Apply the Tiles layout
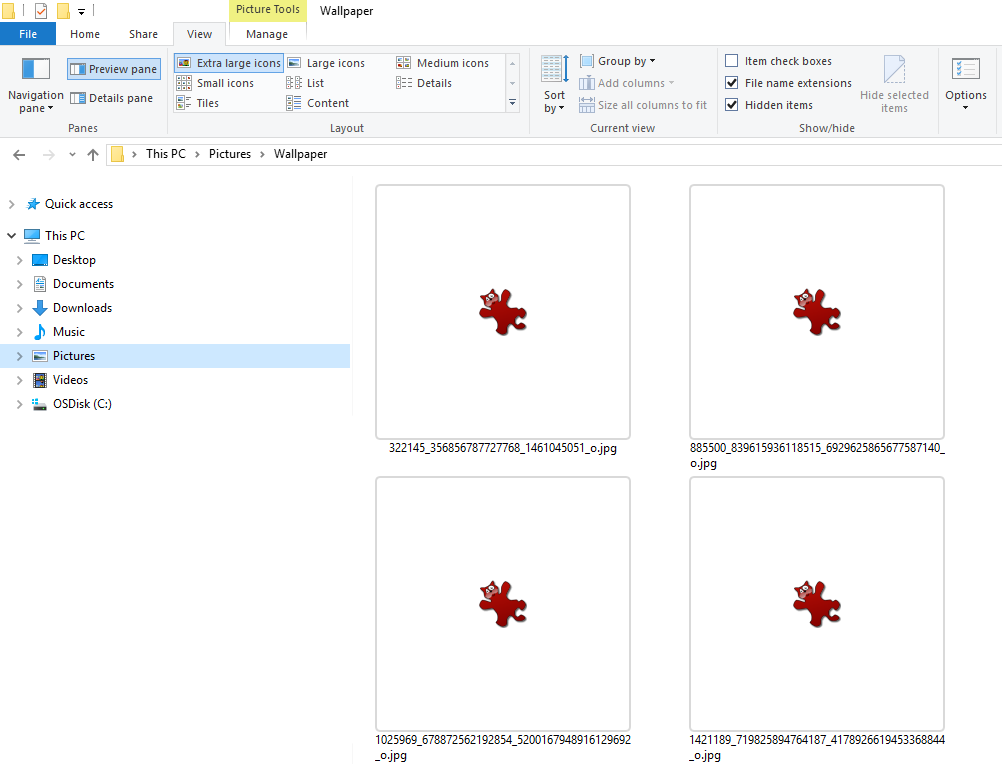 pos(213,102)
